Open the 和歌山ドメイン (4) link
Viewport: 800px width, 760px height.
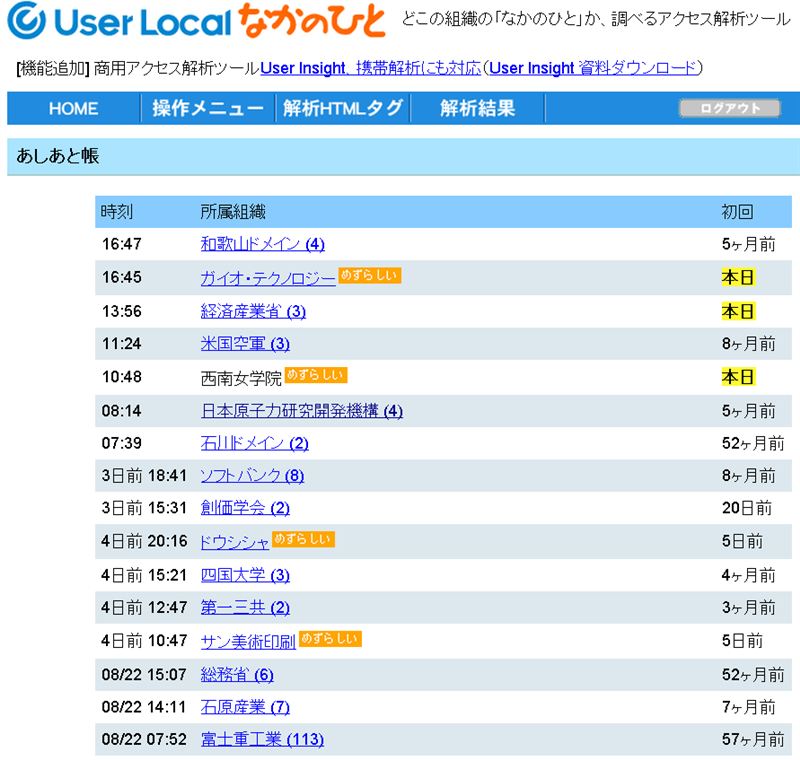(x=262, y=244)
